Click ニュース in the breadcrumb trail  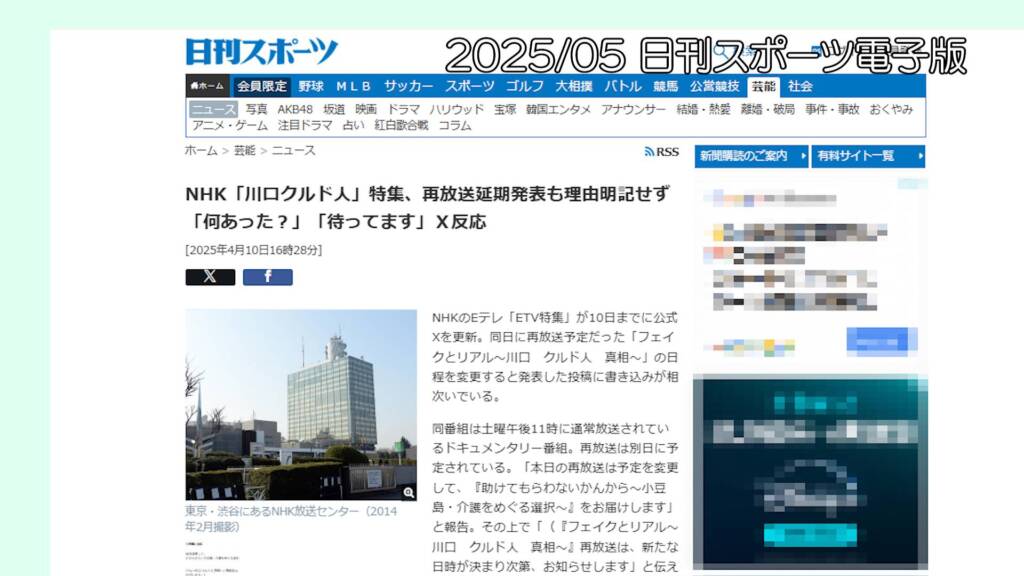click(293, 151)
